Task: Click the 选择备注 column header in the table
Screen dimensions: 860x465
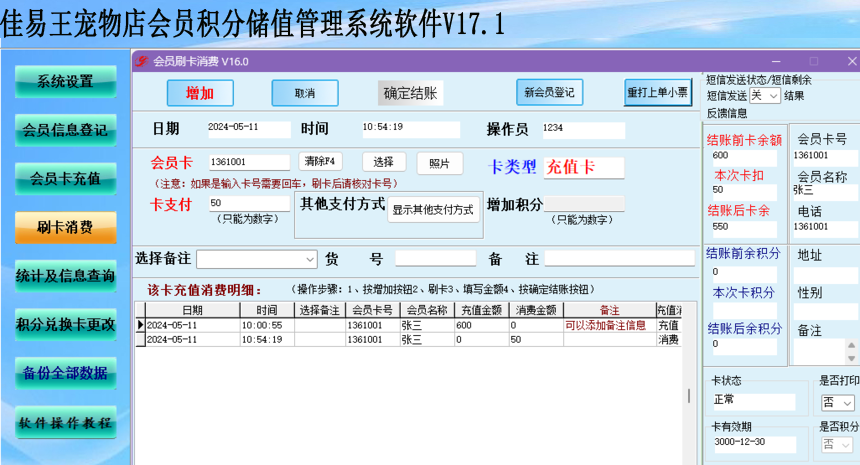Action: coord(320,310)
